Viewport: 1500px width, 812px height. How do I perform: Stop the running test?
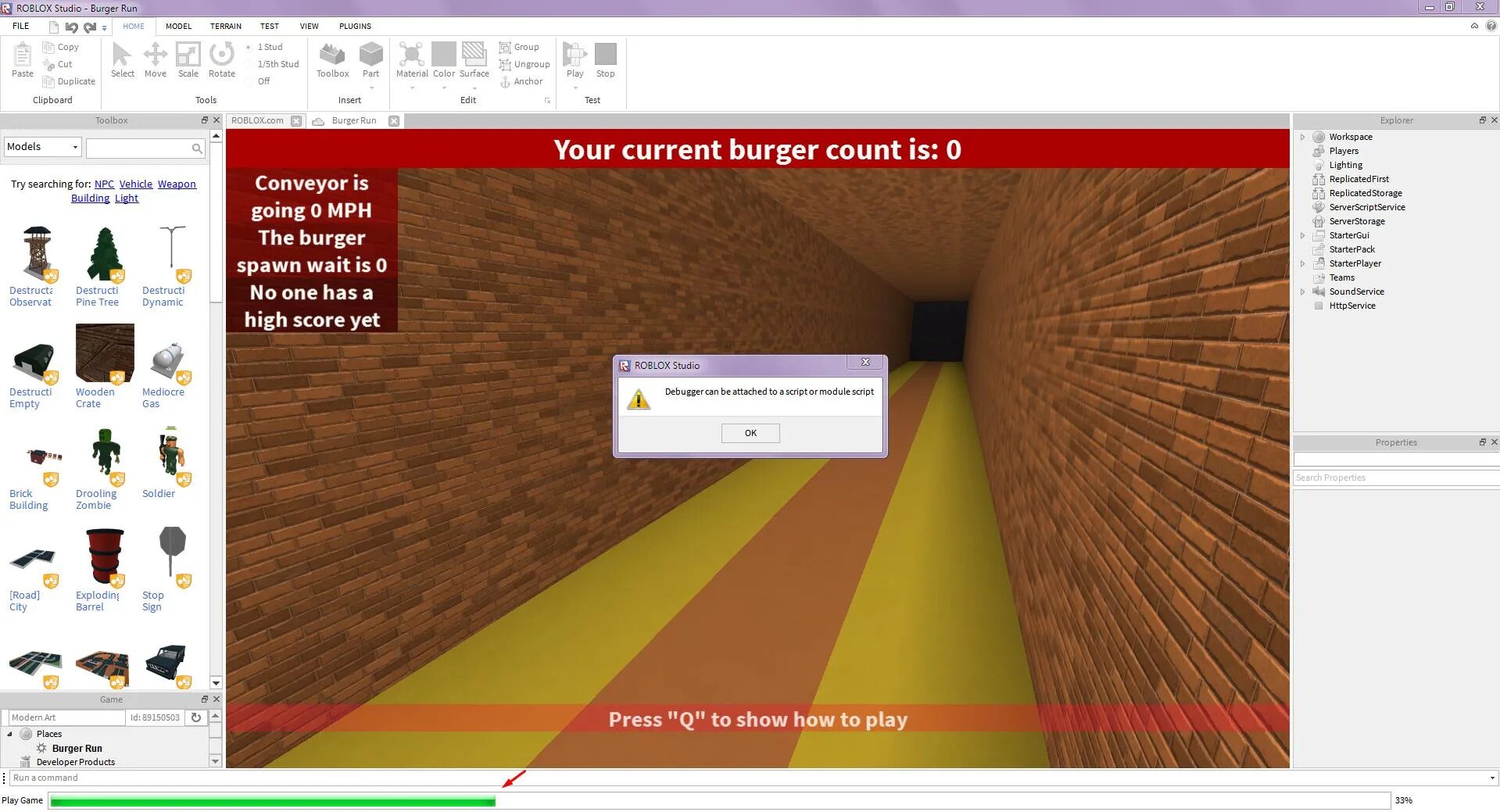[x=605, y=60]
